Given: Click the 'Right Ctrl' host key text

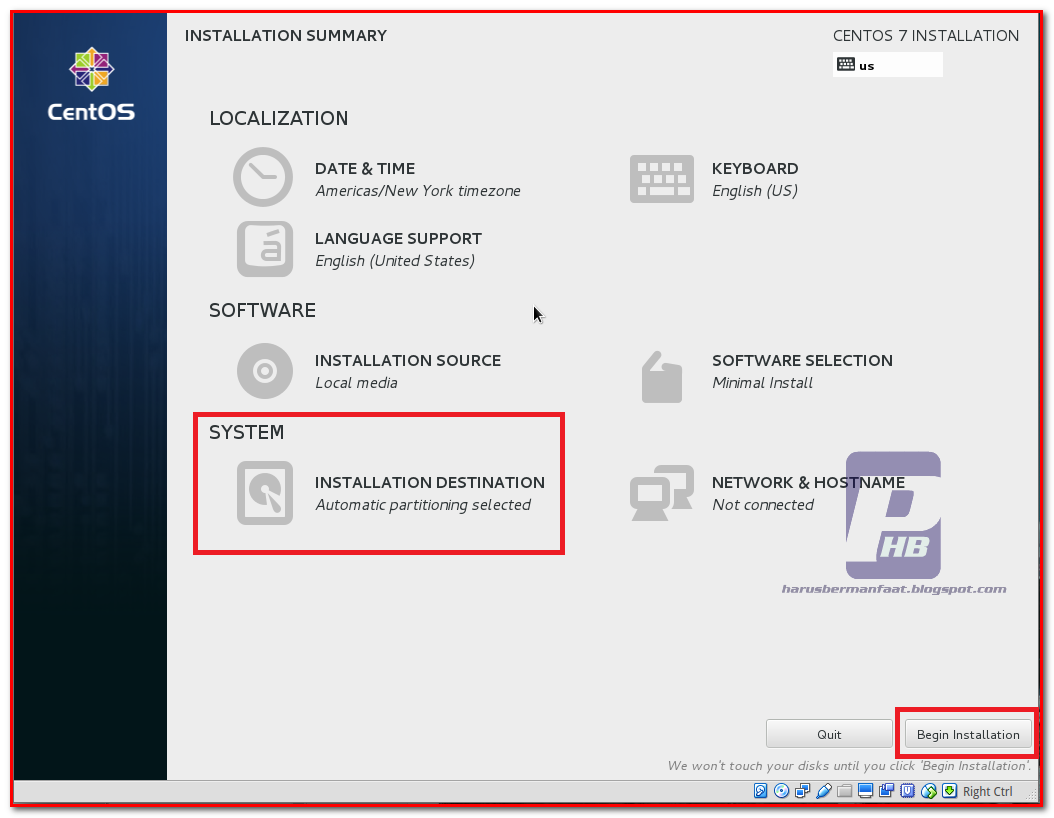Looking at the screenshot, I should (987, 791).
